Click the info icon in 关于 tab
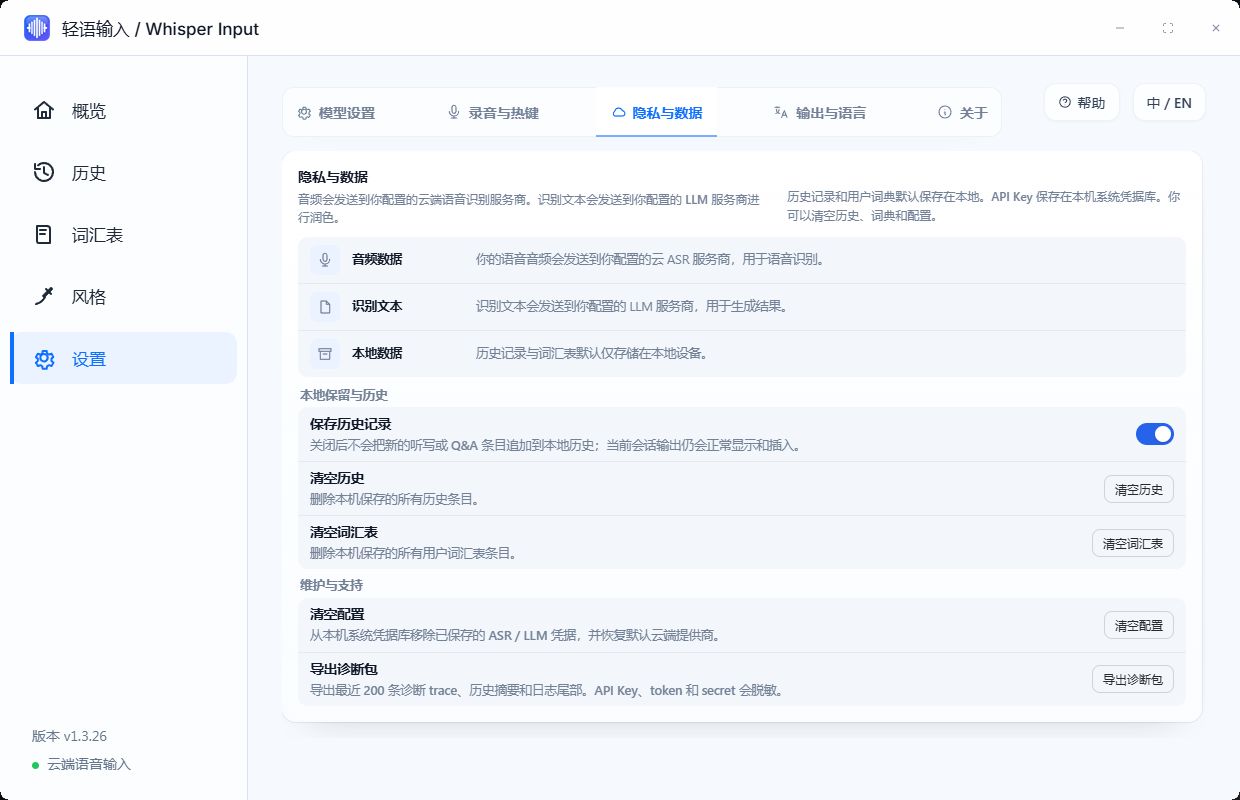 click(x=944, y=112)
